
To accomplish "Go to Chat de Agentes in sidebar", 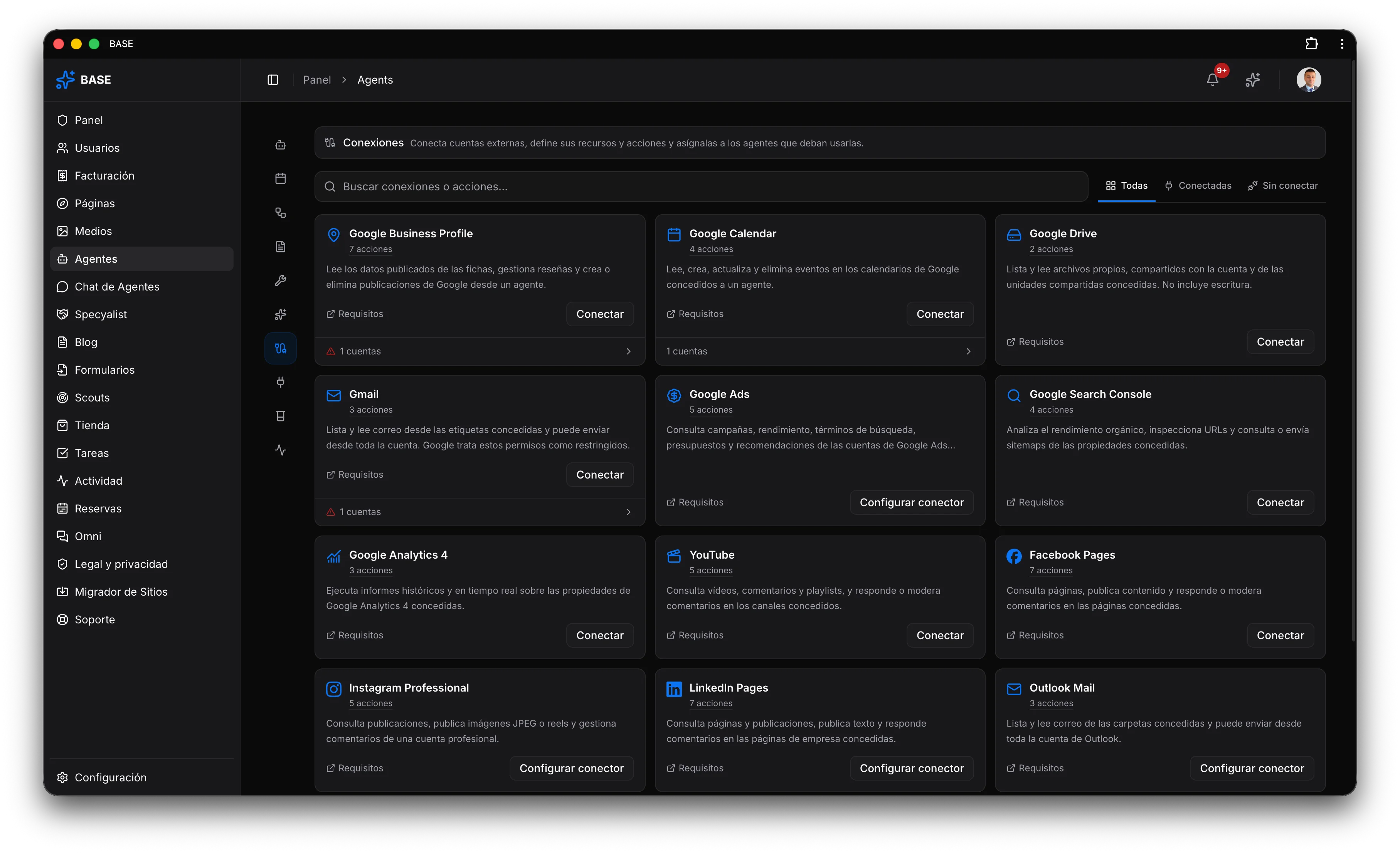I will [141, 287].
